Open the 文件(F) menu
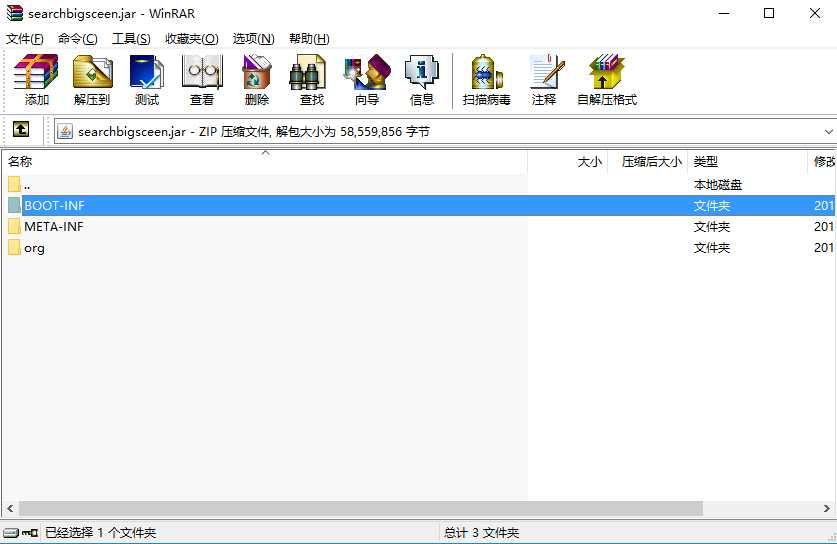This screenshot has height=544, width=837. point(25,39)
